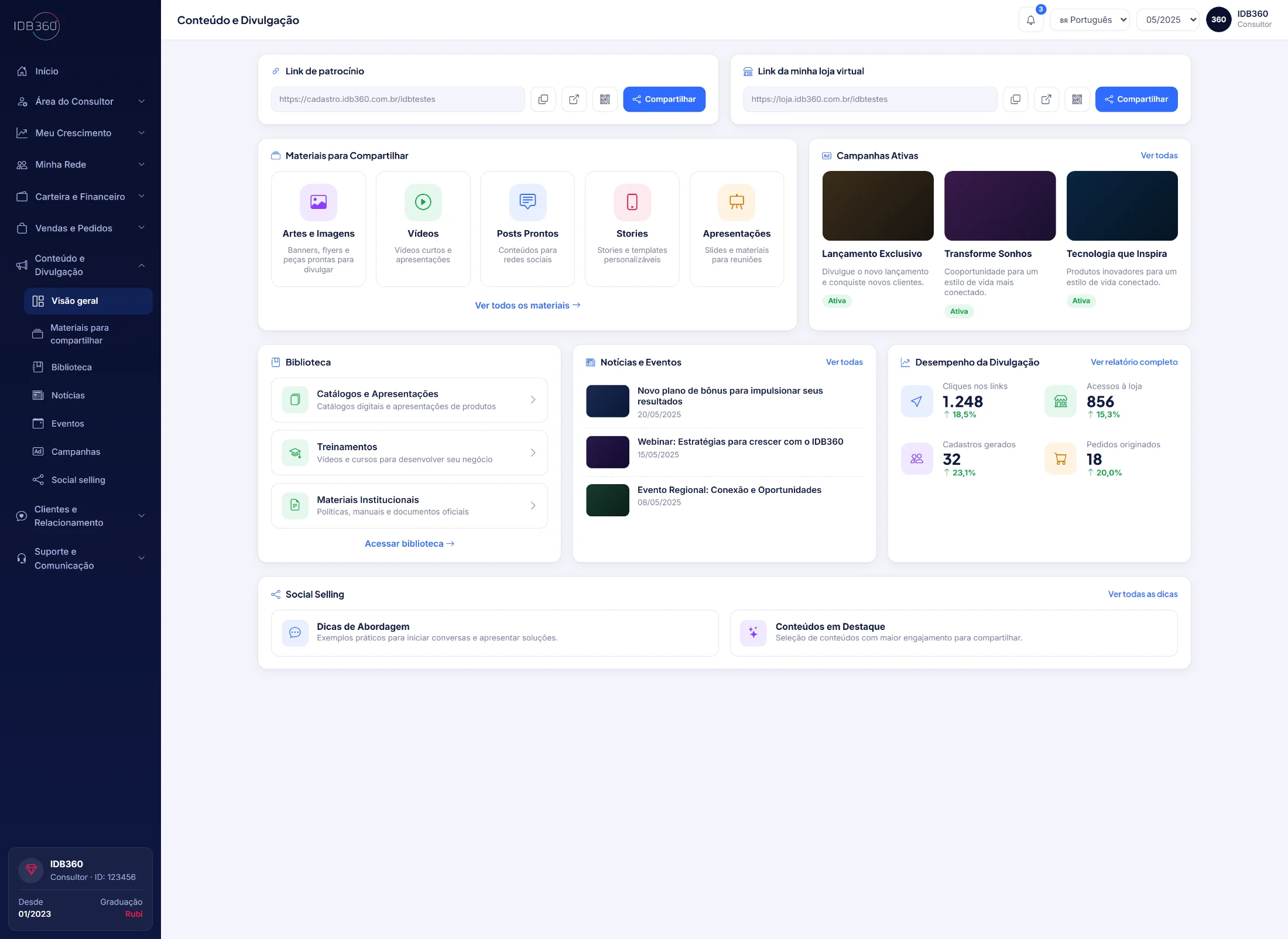Click the IDB360 logo in sidebar
1288x939 pixels.
point(37,26)
